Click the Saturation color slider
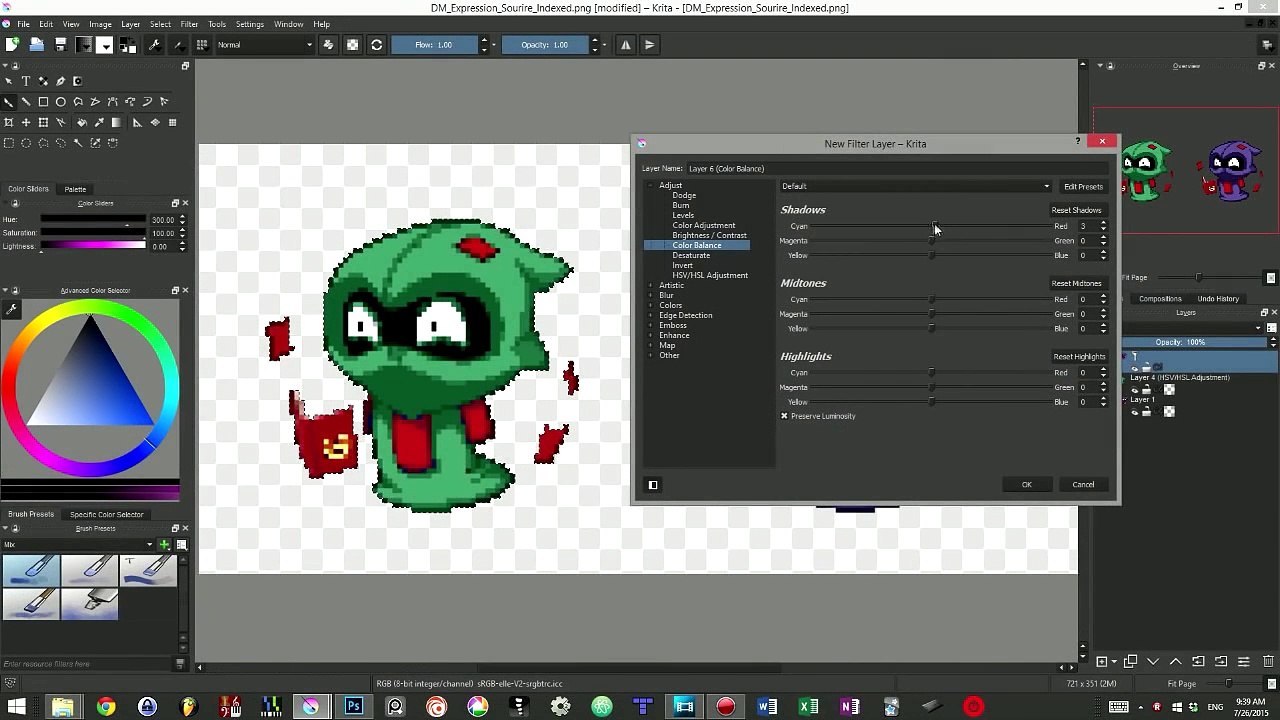 coord(93,233)
